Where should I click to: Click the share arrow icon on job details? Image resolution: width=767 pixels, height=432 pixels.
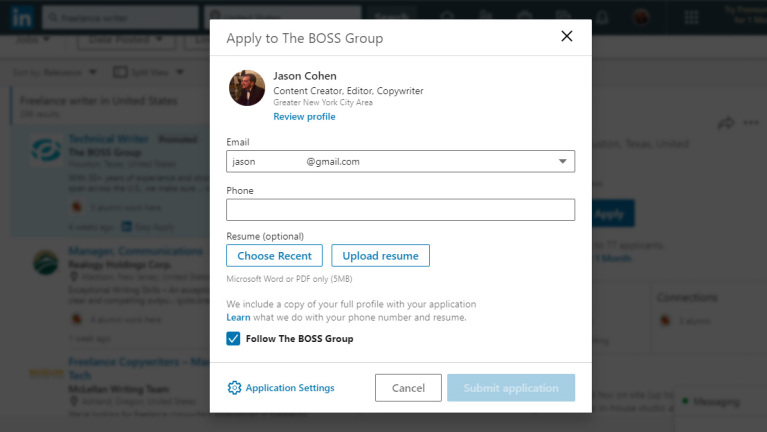coord(726,123)
